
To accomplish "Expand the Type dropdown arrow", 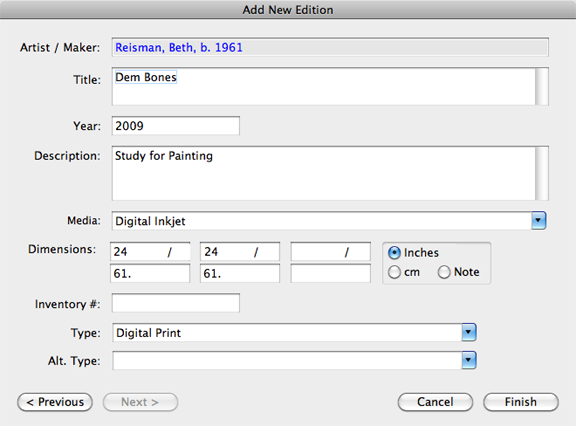I will [469, 332].
